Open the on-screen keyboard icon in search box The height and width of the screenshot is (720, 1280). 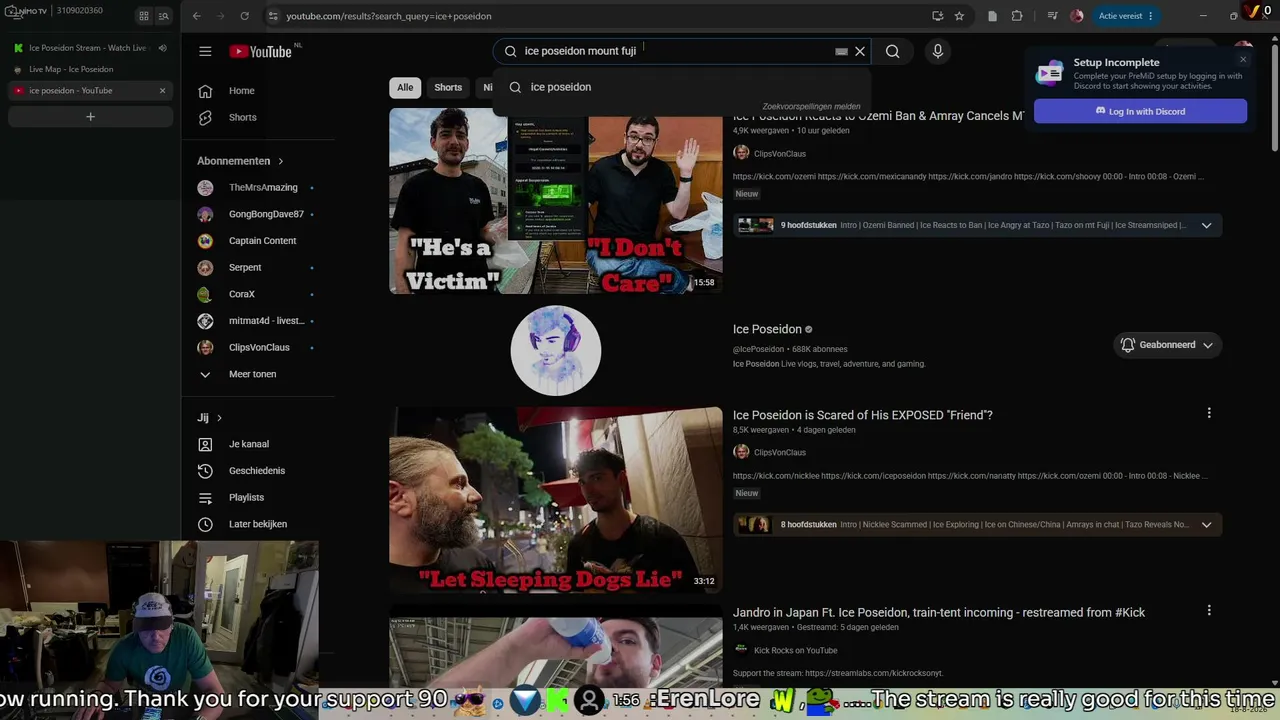click(x=841, y=51)
